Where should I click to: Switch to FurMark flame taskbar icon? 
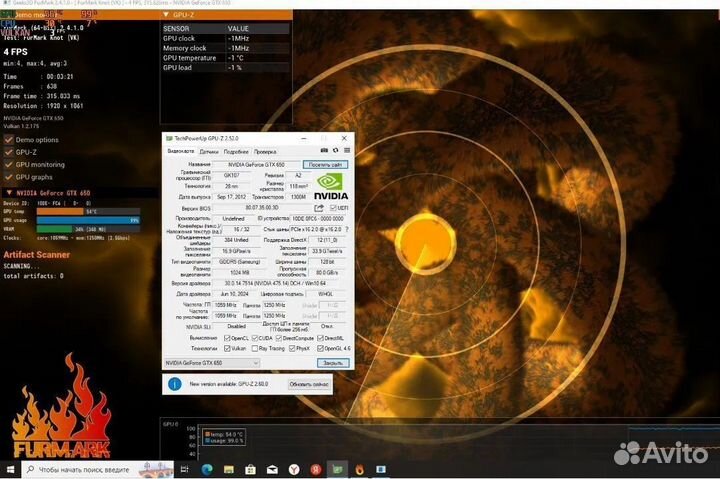pyautogui.click(x=360, y=469)
